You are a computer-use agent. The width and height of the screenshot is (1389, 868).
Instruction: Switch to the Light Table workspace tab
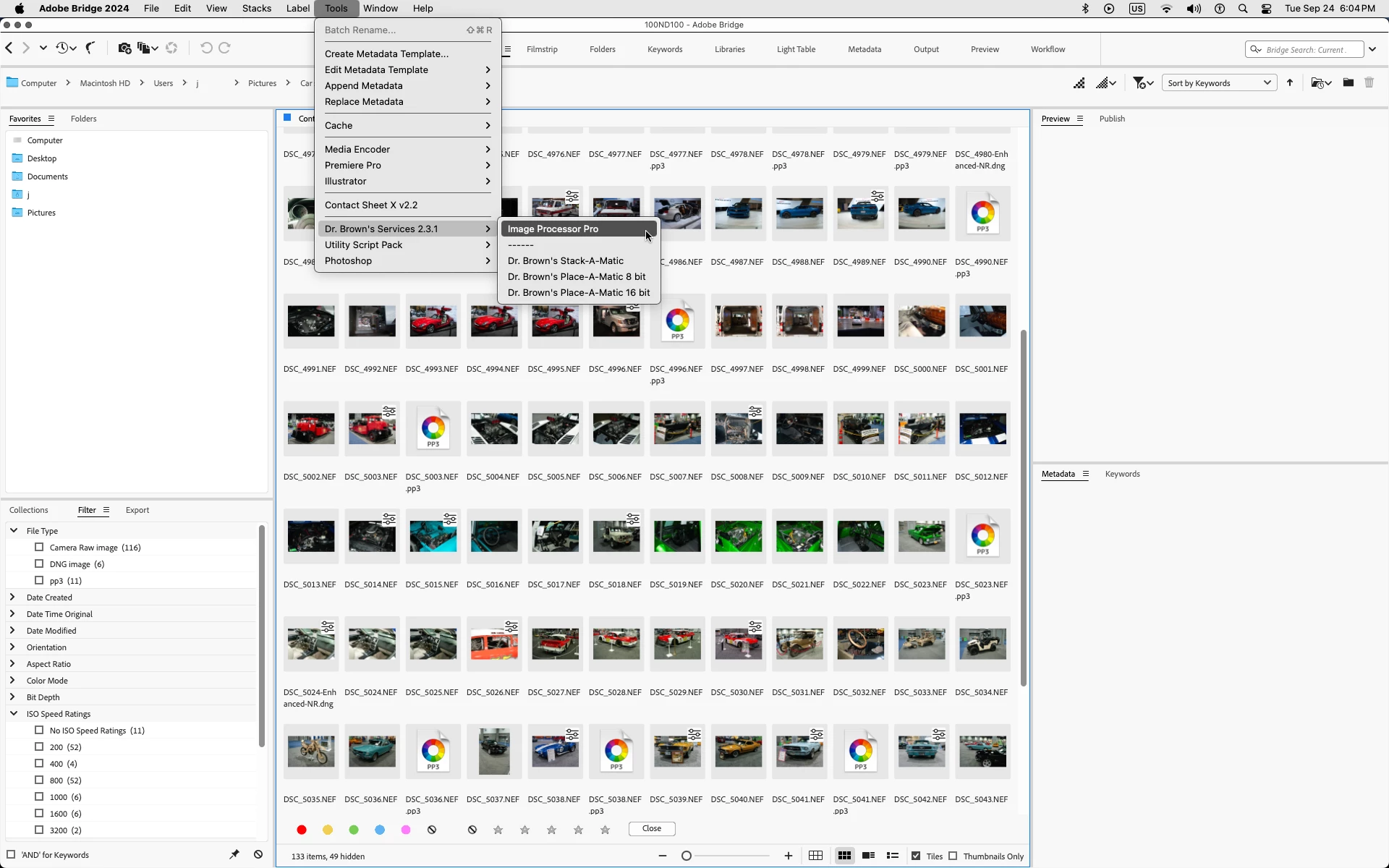(x=796, y=49)
